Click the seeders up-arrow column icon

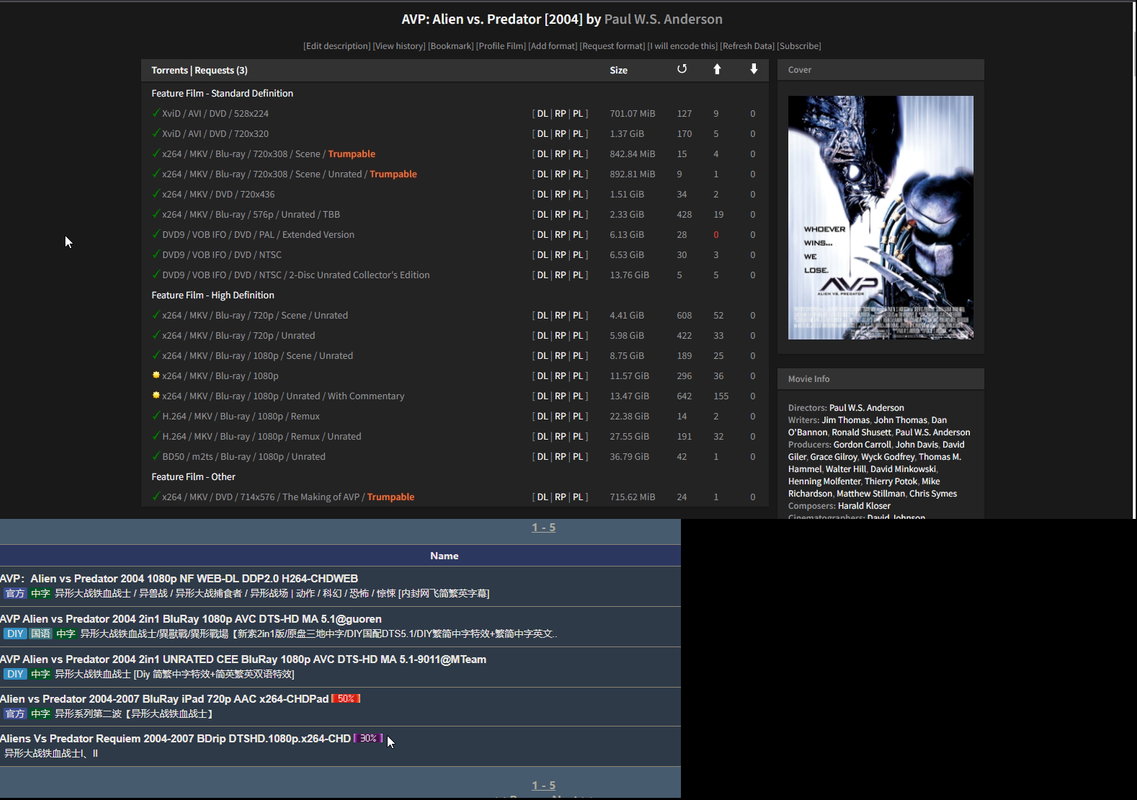coord(717,69)
